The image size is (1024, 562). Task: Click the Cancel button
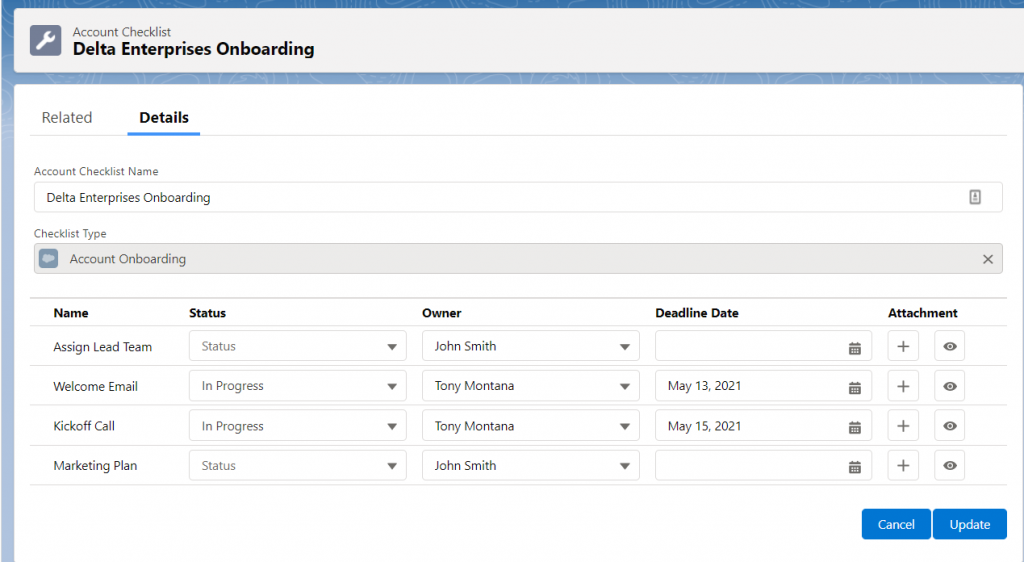896,524
